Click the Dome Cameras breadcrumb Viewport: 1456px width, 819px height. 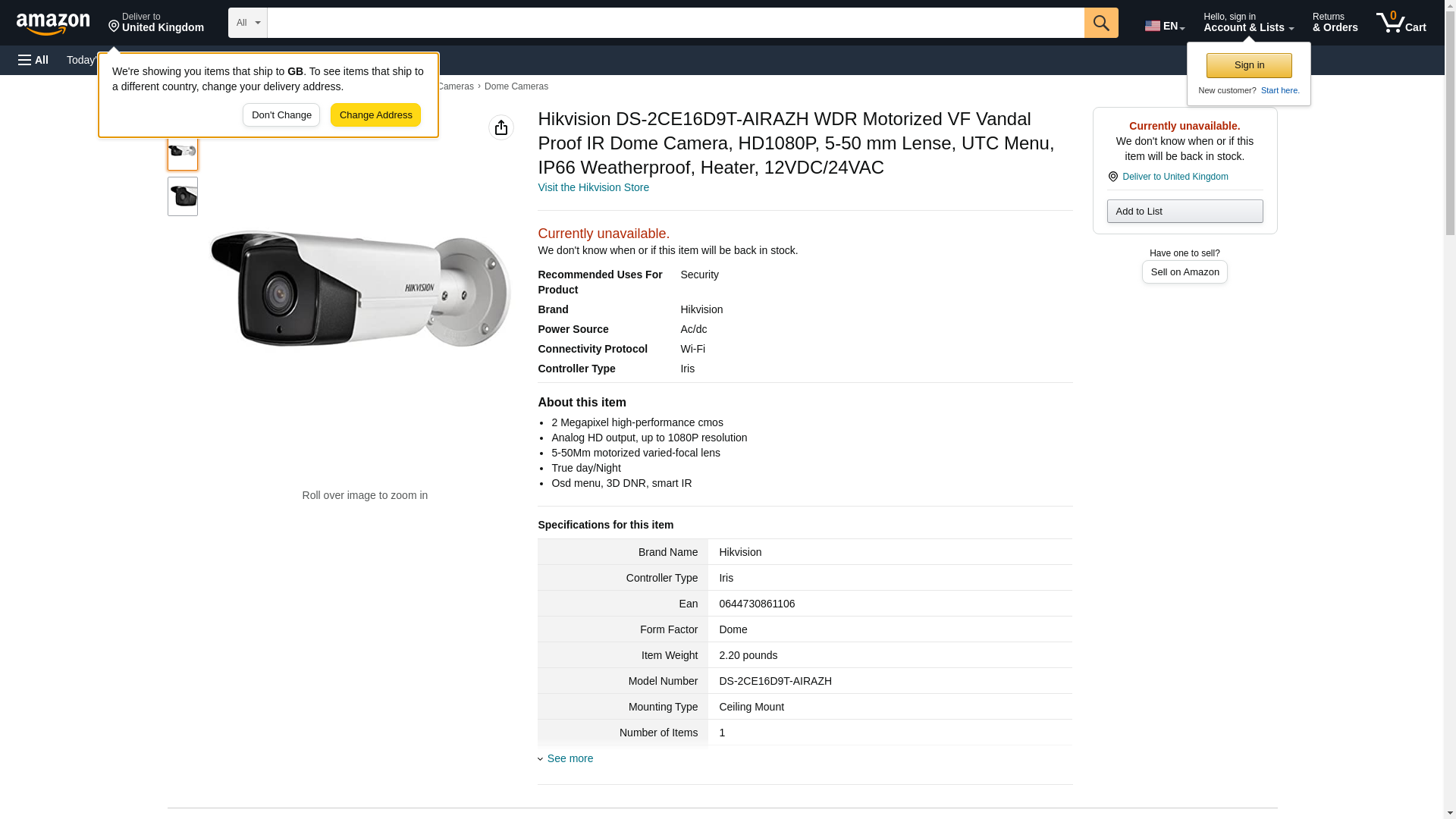point(516,86)
